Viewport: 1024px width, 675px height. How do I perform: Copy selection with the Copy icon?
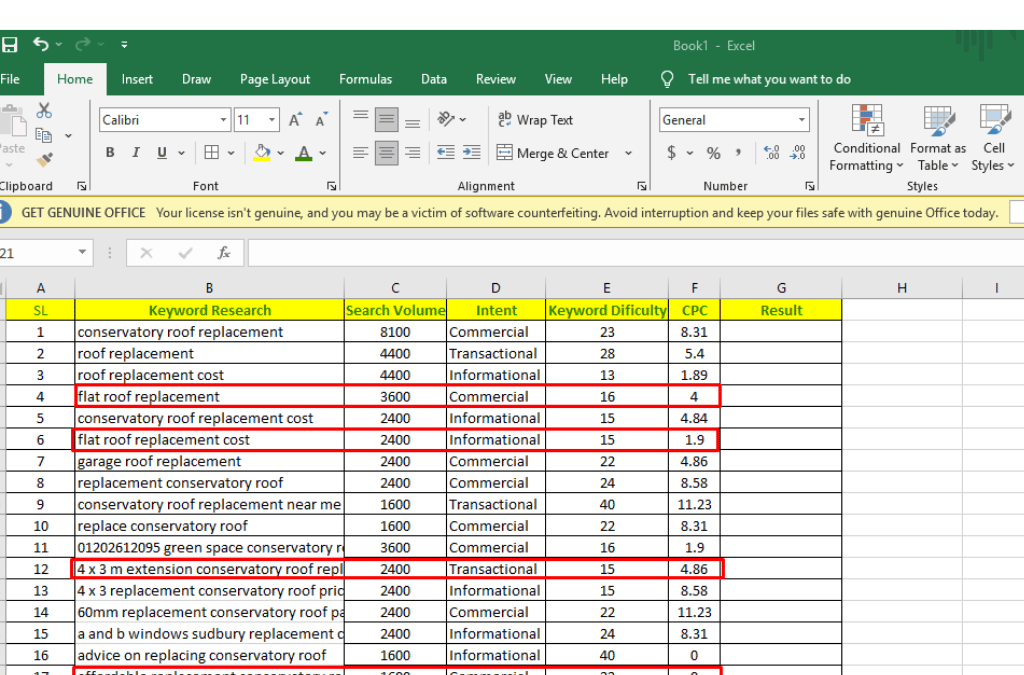pyautogui.click(x=44, y=135)
